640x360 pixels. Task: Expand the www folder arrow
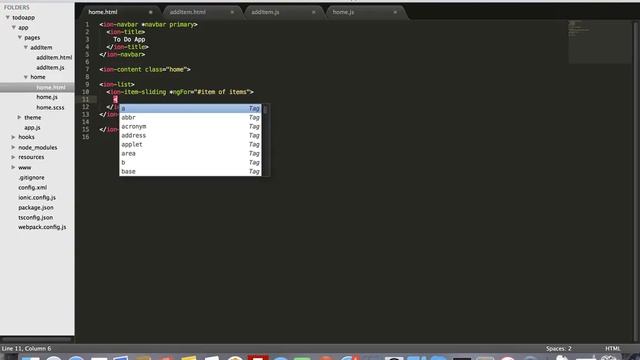click(x=13, y=167)
